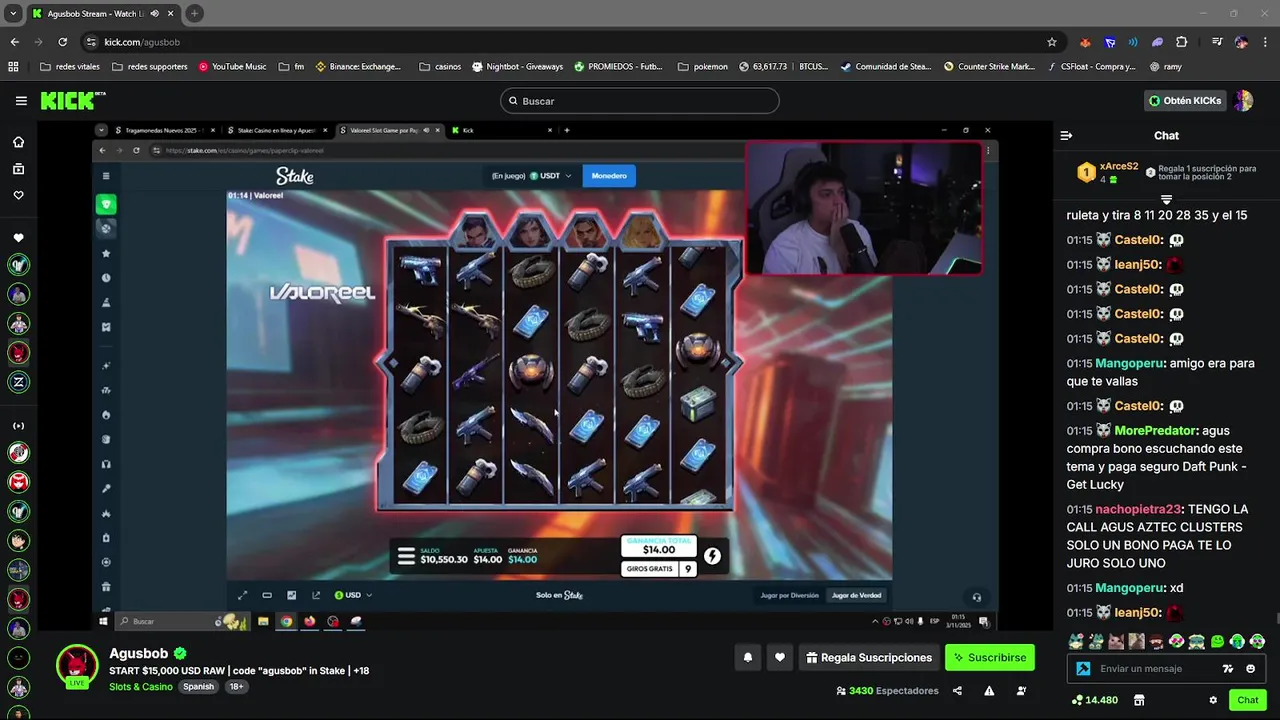This screenshot has width=1280, height=720.
Task: Open Binance Exchange bookmark
Action: click(x=358, y=67)
